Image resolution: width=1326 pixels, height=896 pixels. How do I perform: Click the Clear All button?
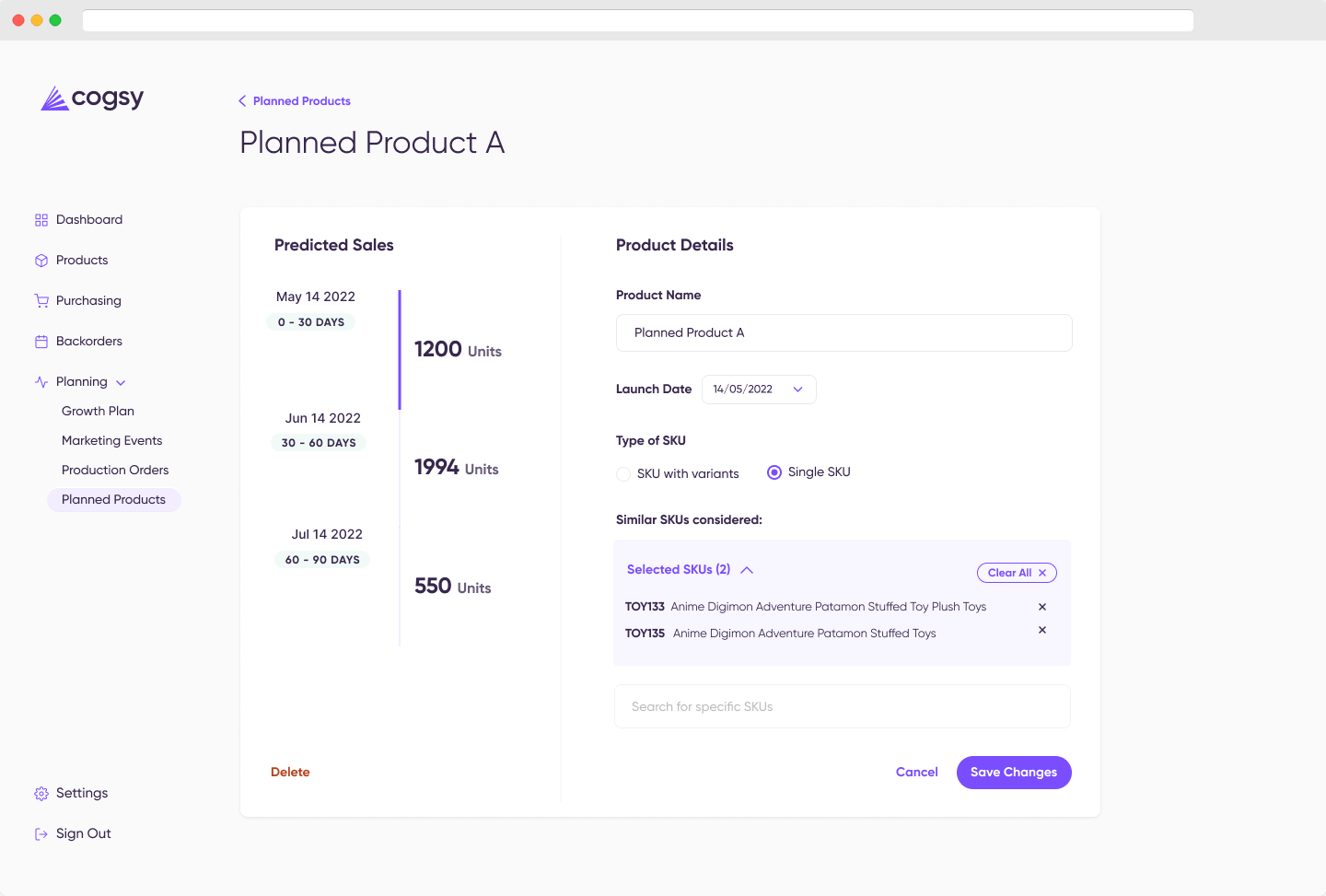[1017, 573]
